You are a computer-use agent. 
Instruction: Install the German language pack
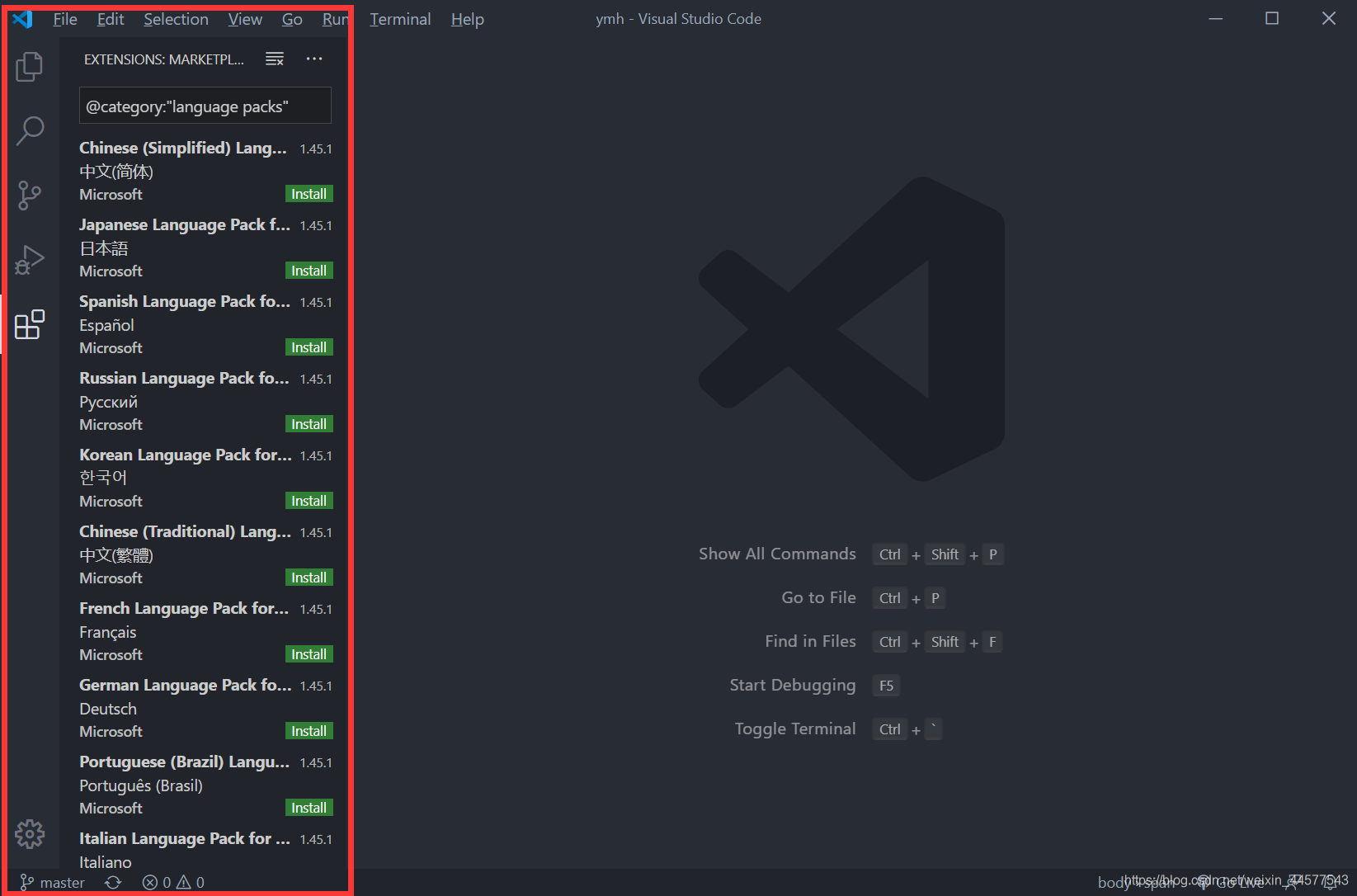(x=309, y=731)
